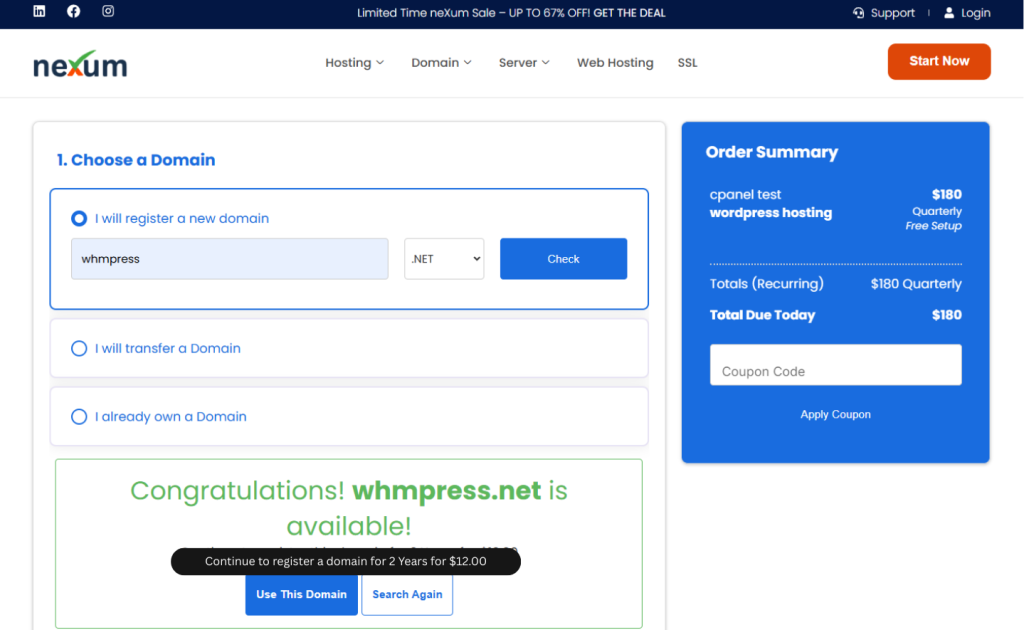
Task: Open the LinkedIn social icon
Action: coord(39,12)
